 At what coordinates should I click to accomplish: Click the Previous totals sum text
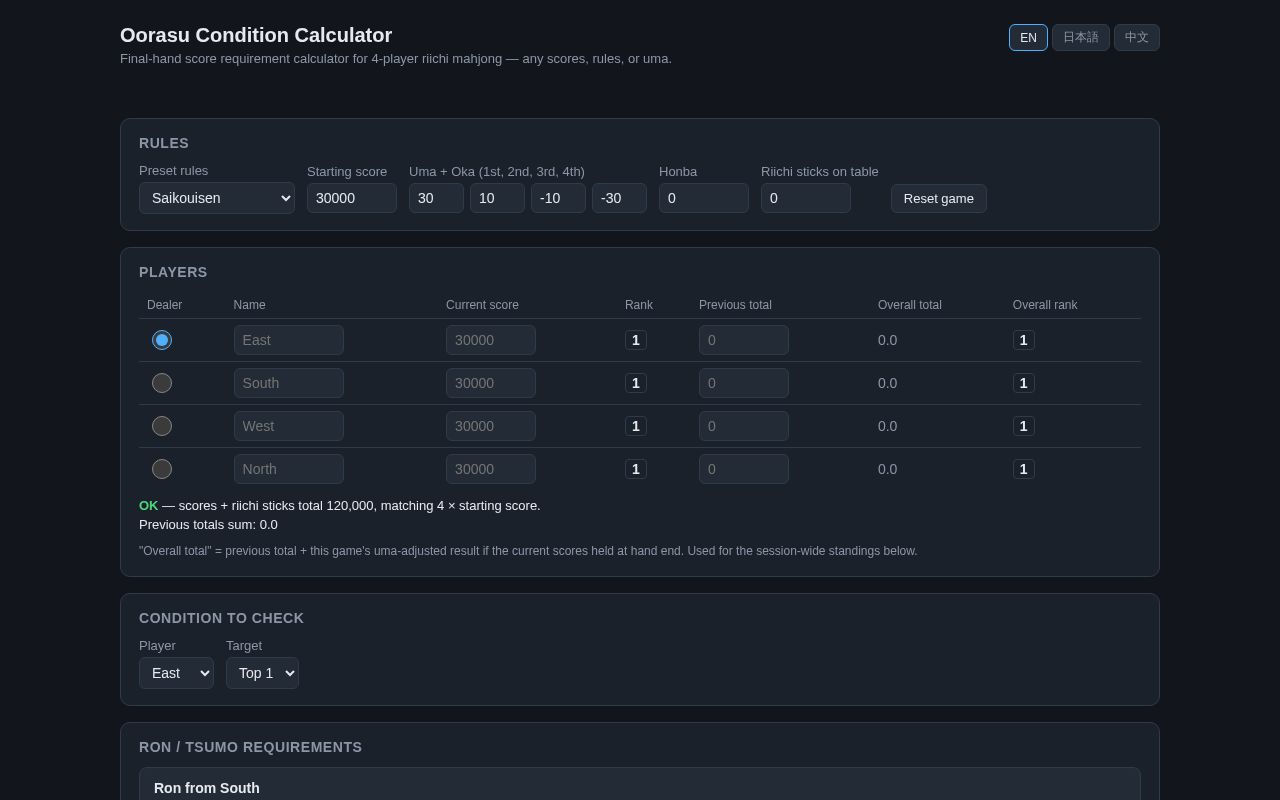208,524
